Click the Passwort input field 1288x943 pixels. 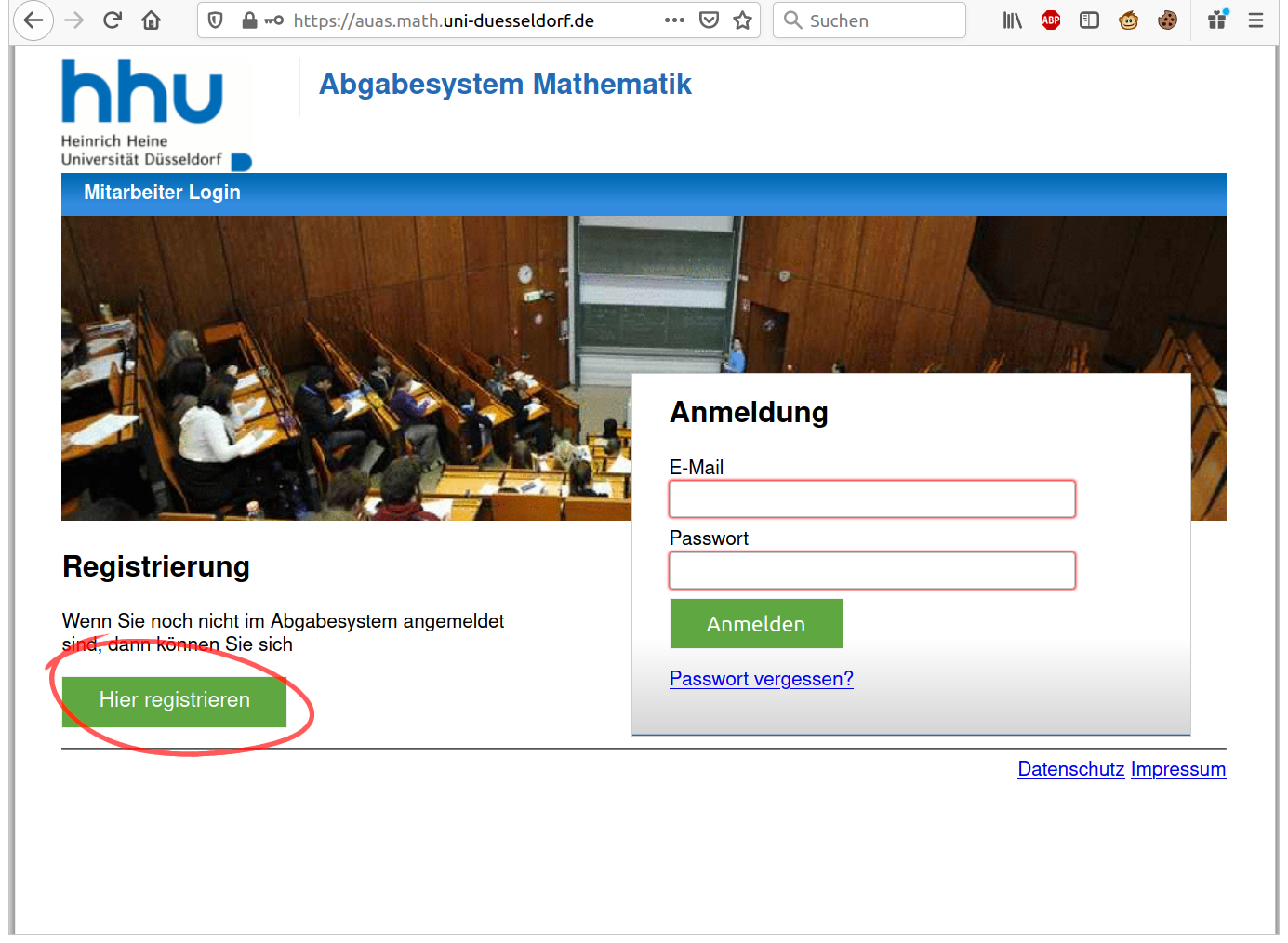(x=872, y=570)
